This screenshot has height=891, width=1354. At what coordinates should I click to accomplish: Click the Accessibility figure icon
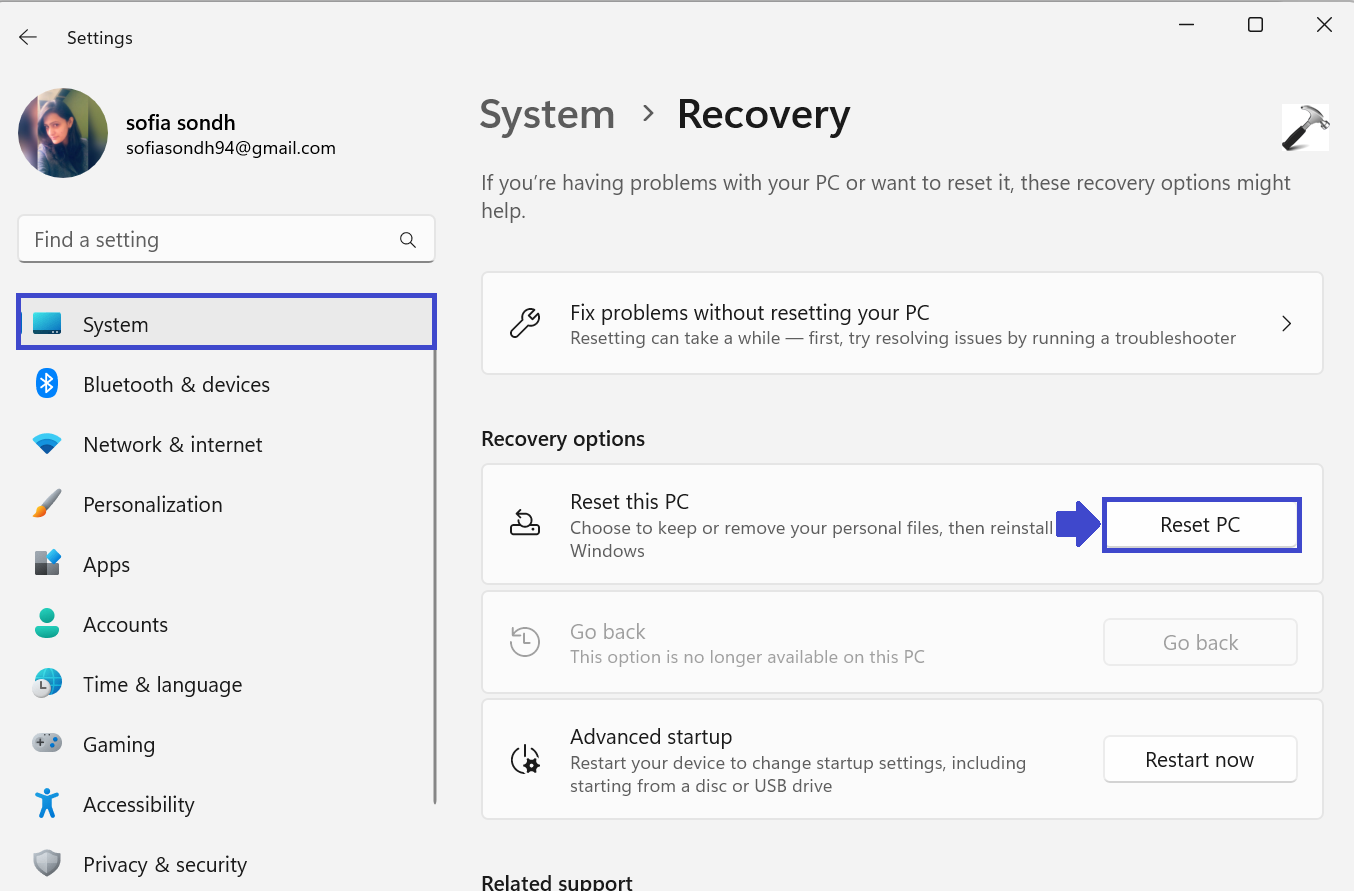click(x=47, y=804)
